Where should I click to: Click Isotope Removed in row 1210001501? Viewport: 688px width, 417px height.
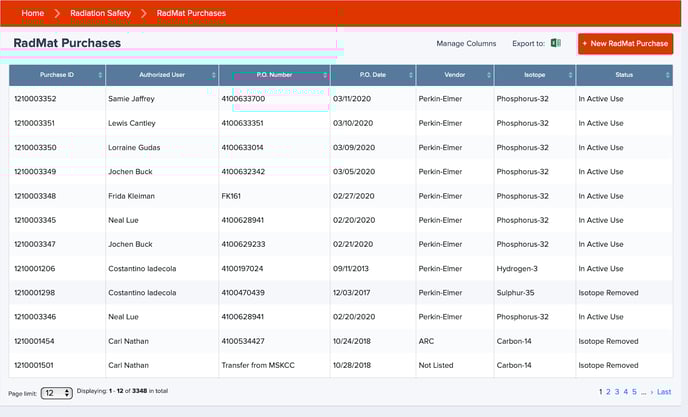click(x=608, y=365)
